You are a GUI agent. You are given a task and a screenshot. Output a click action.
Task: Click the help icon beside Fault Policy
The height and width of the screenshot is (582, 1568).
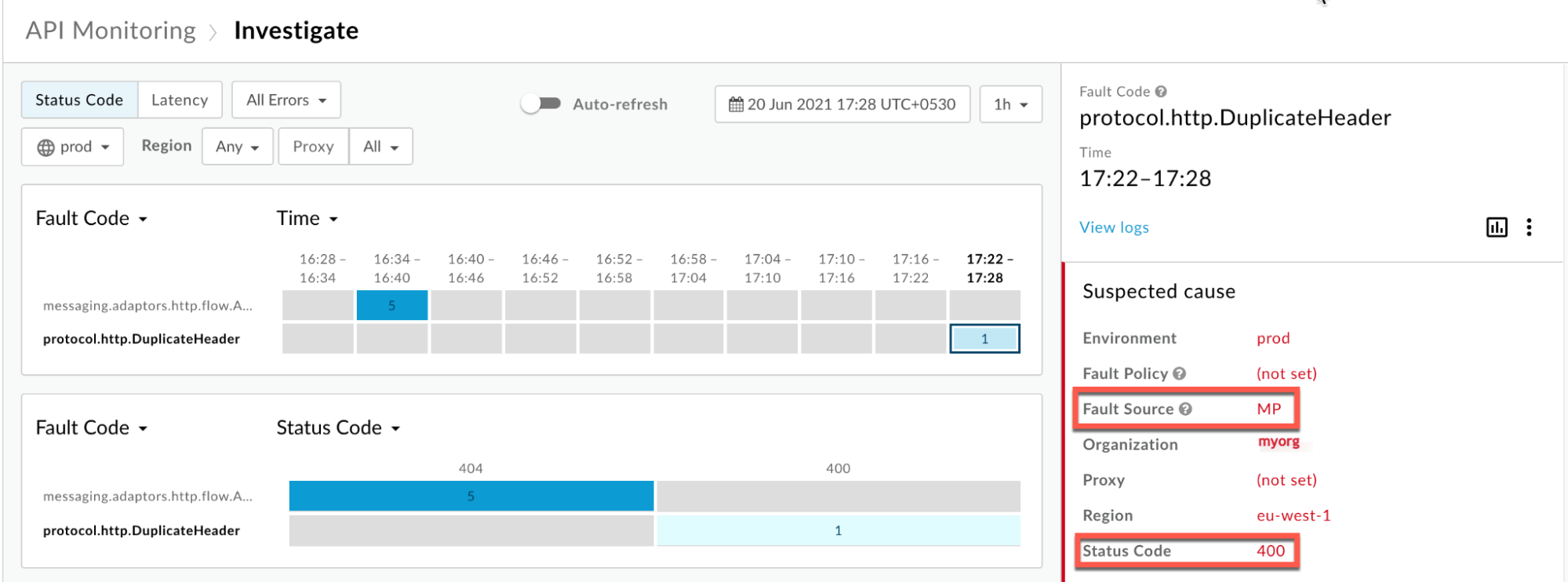point(1179,374)
